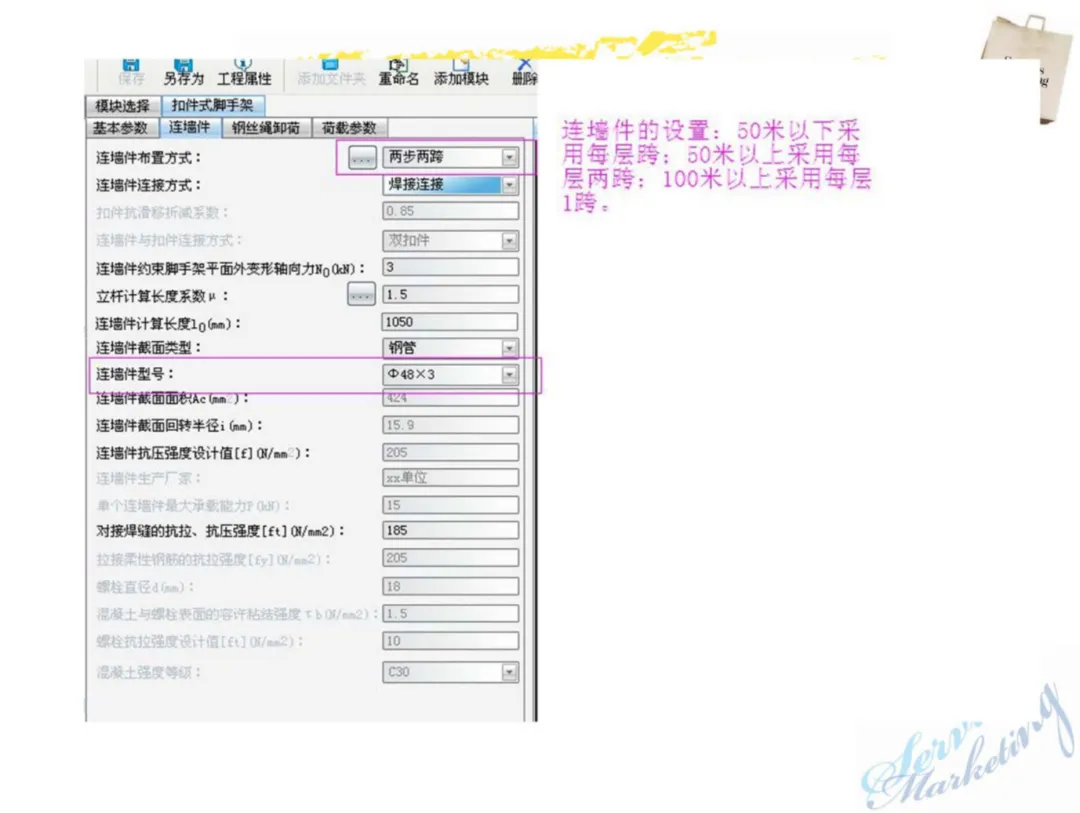Open the 双扣件 dropdown
1080x813 pixels.
pos(509,240)
